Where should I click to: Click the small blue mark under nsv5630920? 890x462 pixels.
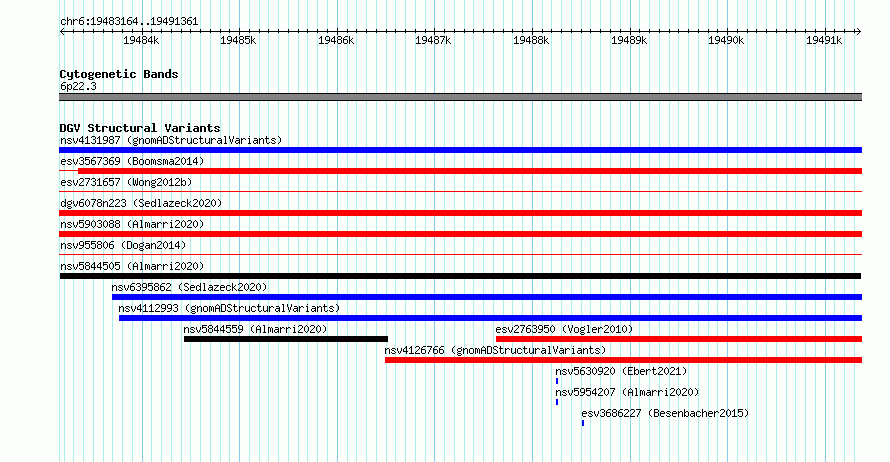point(557,381)
